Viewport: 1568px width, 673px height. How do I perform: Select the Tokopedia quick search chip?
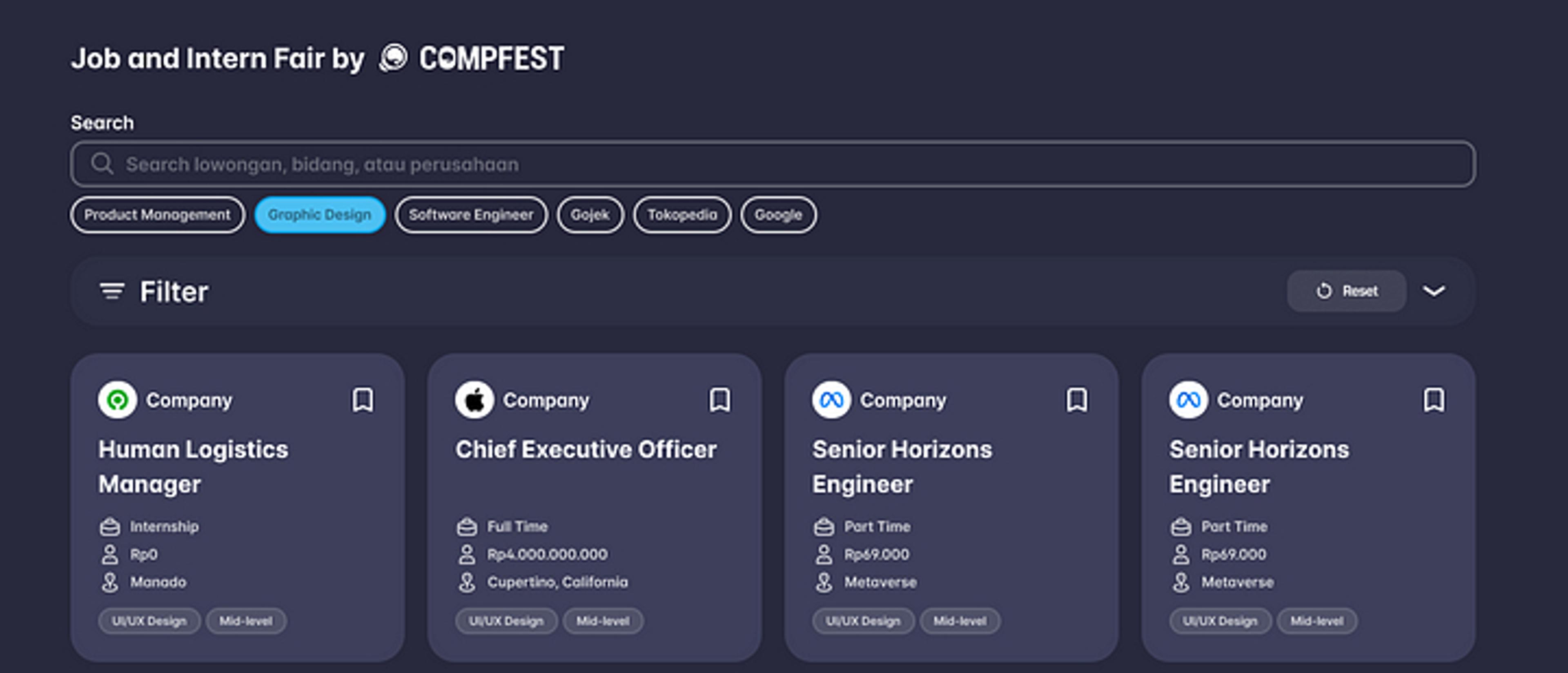click(x=682, y=215)
